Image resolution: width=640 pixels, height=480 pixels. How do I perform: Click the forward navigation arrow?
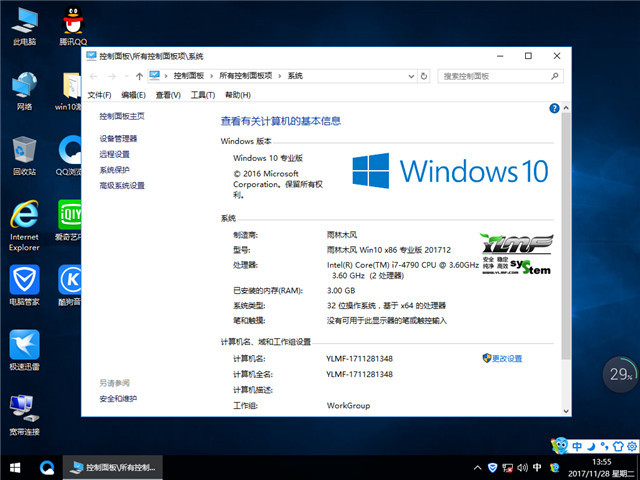pyautogui.click(x=112, y=76)
